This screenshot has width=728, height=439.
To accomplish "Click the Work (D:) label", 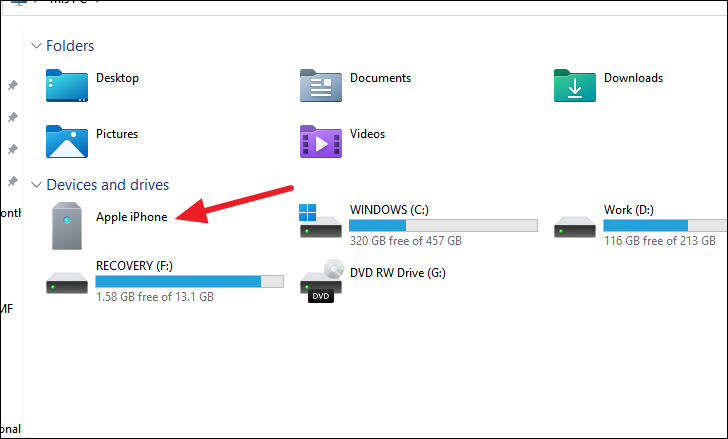I will tap(629, 210).
